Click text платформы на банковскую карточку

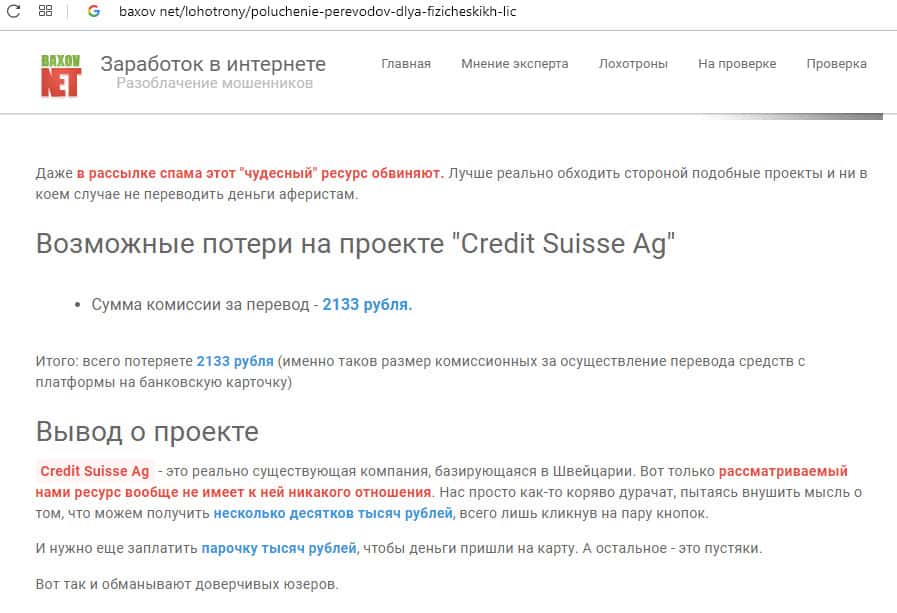(164, 382)
